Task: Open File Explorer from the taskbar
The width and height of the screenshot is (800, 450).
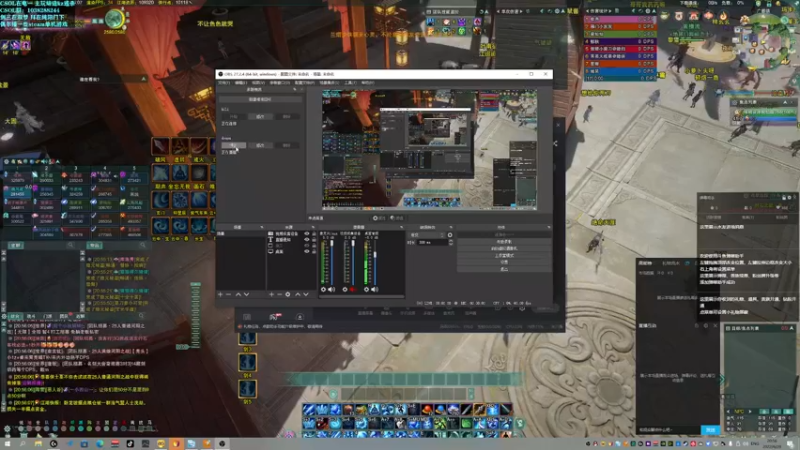Action: pyautogui.click(x=38, y=443)
